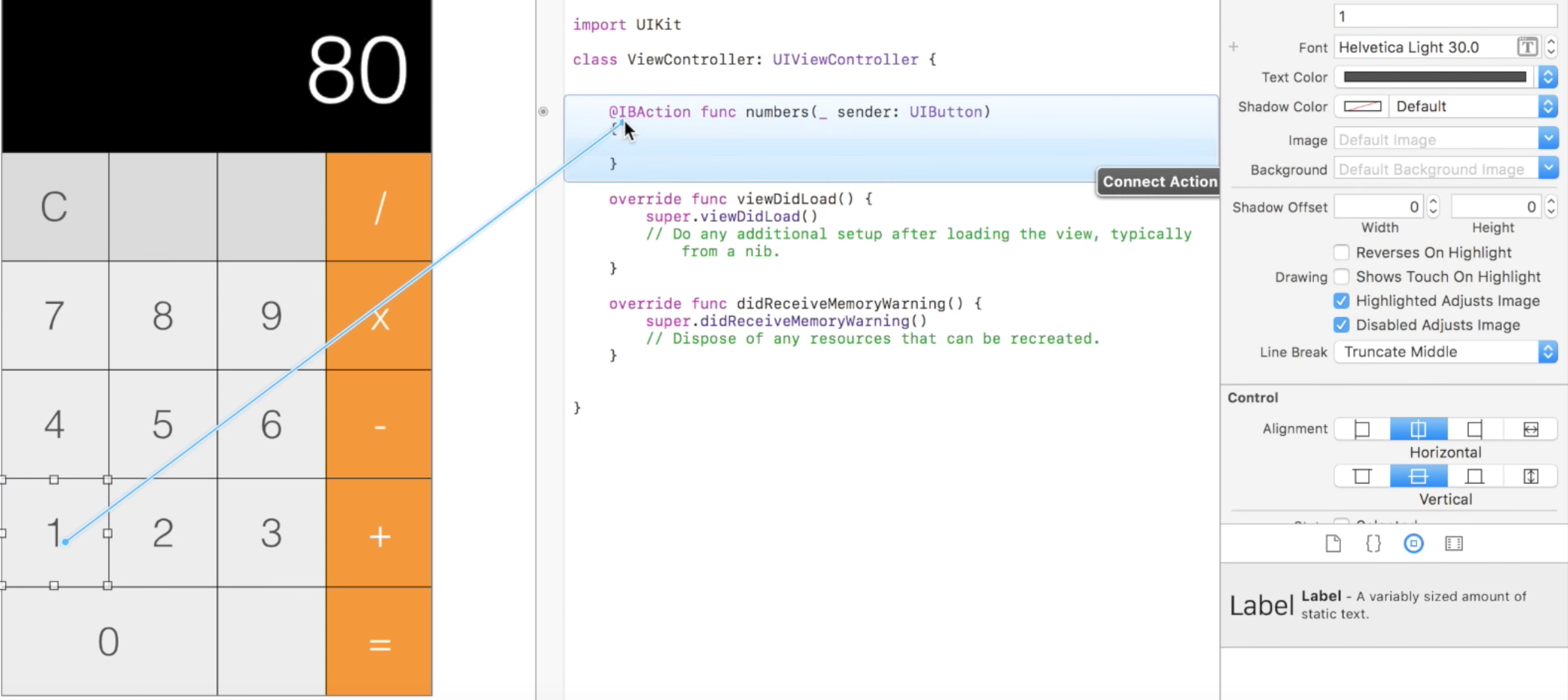Click the Shadow Offset width field
This screenshot has height=700, width=1568.
(x=1379, y=206)
